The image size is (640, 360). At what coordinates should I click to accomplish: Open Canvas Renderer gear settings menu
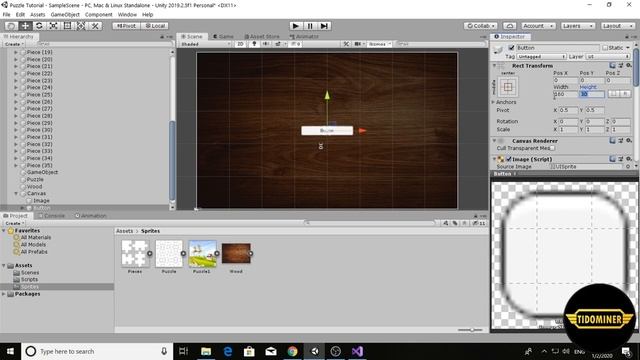[629, 140]
